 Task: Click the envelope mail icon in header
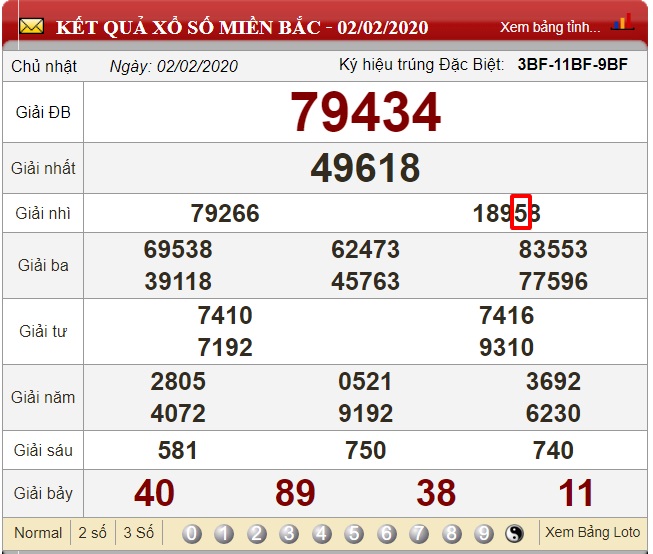(32, 25)
